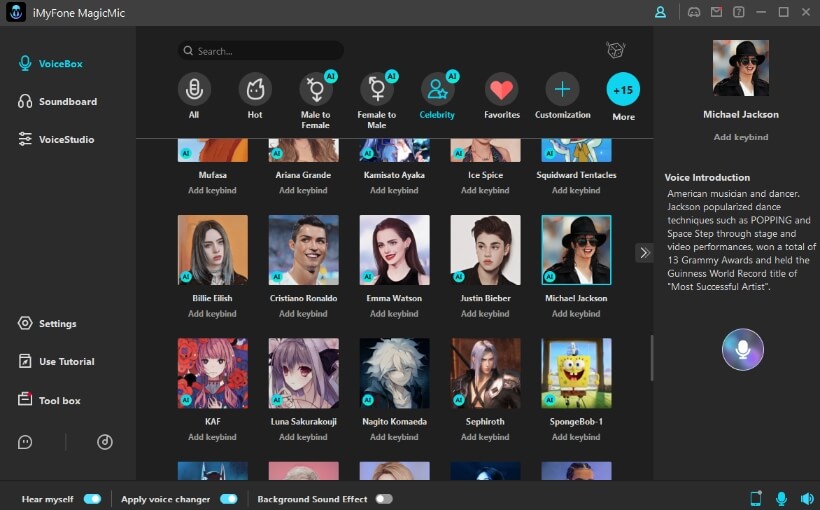Add keybind for Kamisato Ayaka

point(394,190)
